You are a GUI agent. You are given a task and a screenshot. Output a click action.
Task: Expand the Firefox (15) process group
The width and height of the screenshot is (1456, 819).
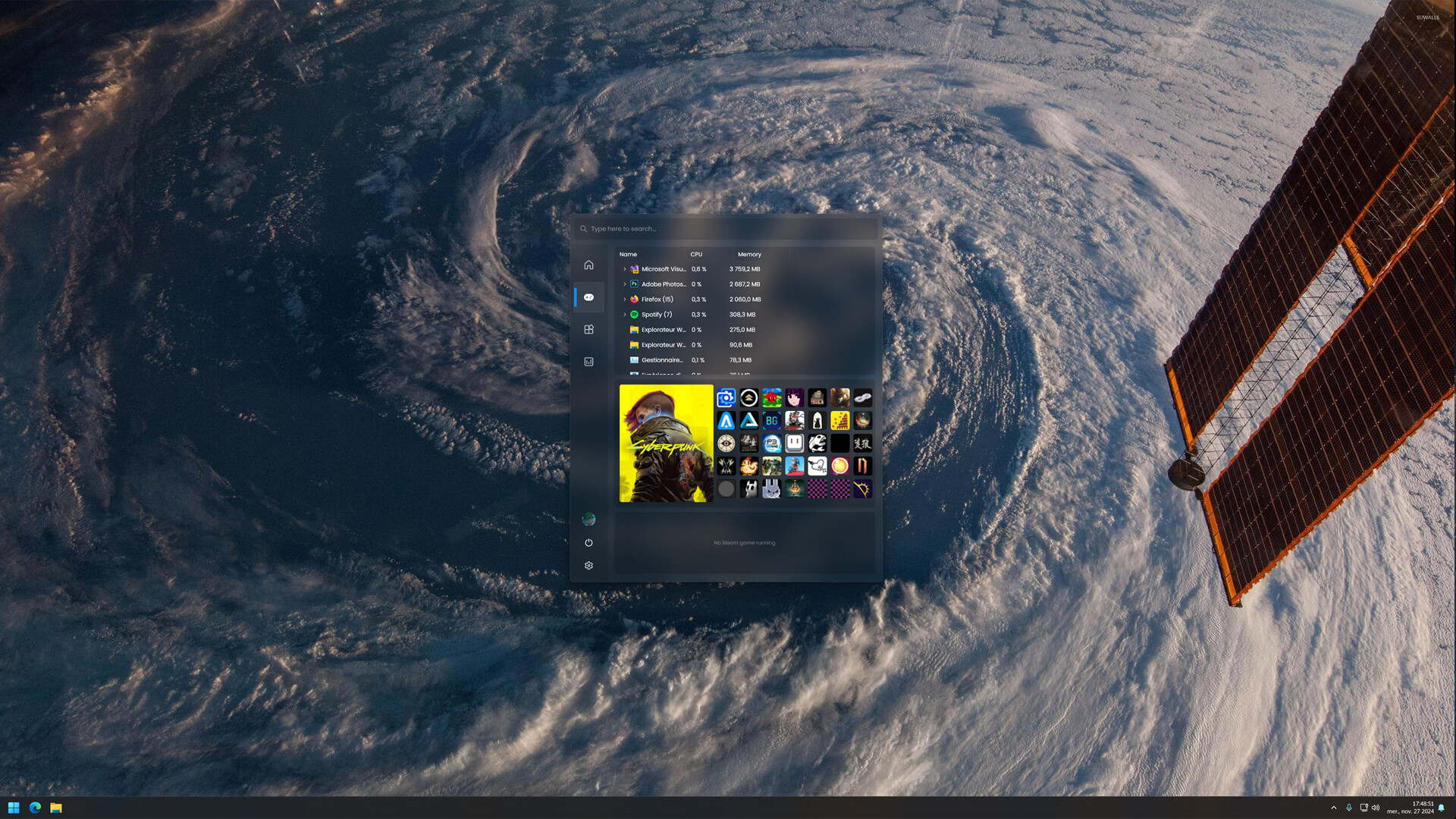pos(624,299)
